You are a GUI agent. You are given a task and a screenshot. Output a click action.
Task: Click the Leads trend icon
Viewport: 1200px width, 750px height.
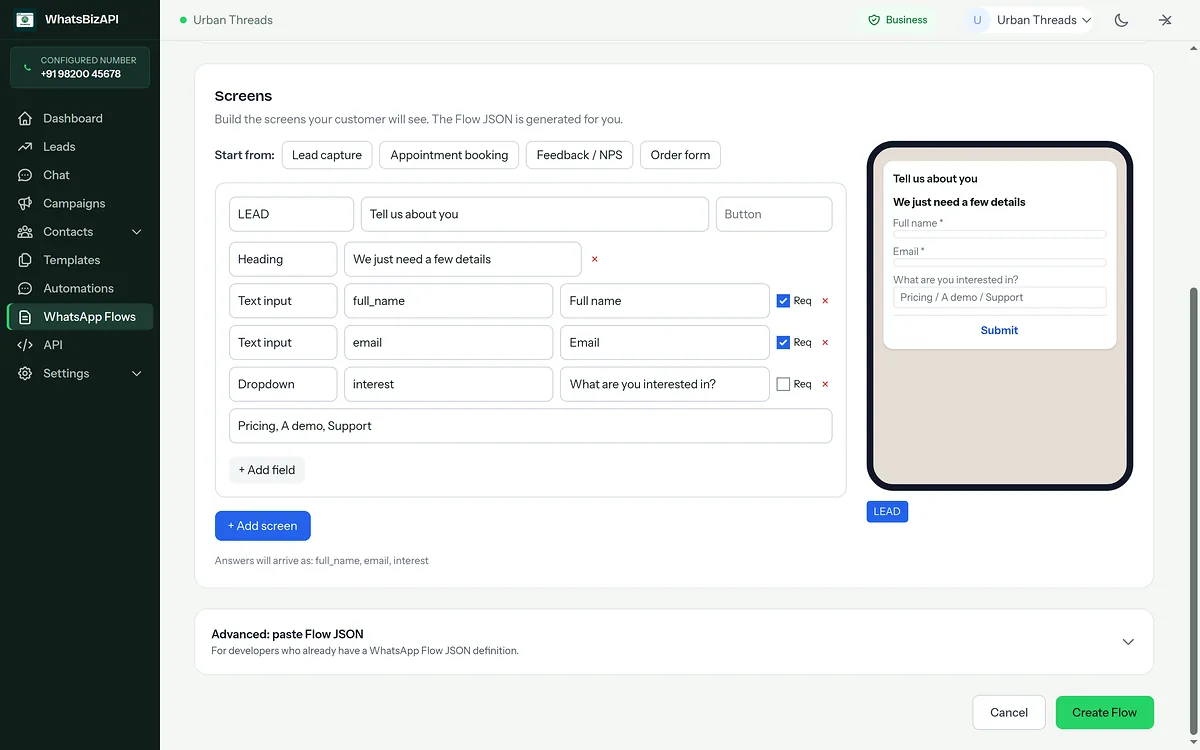[x=25, y=147]
